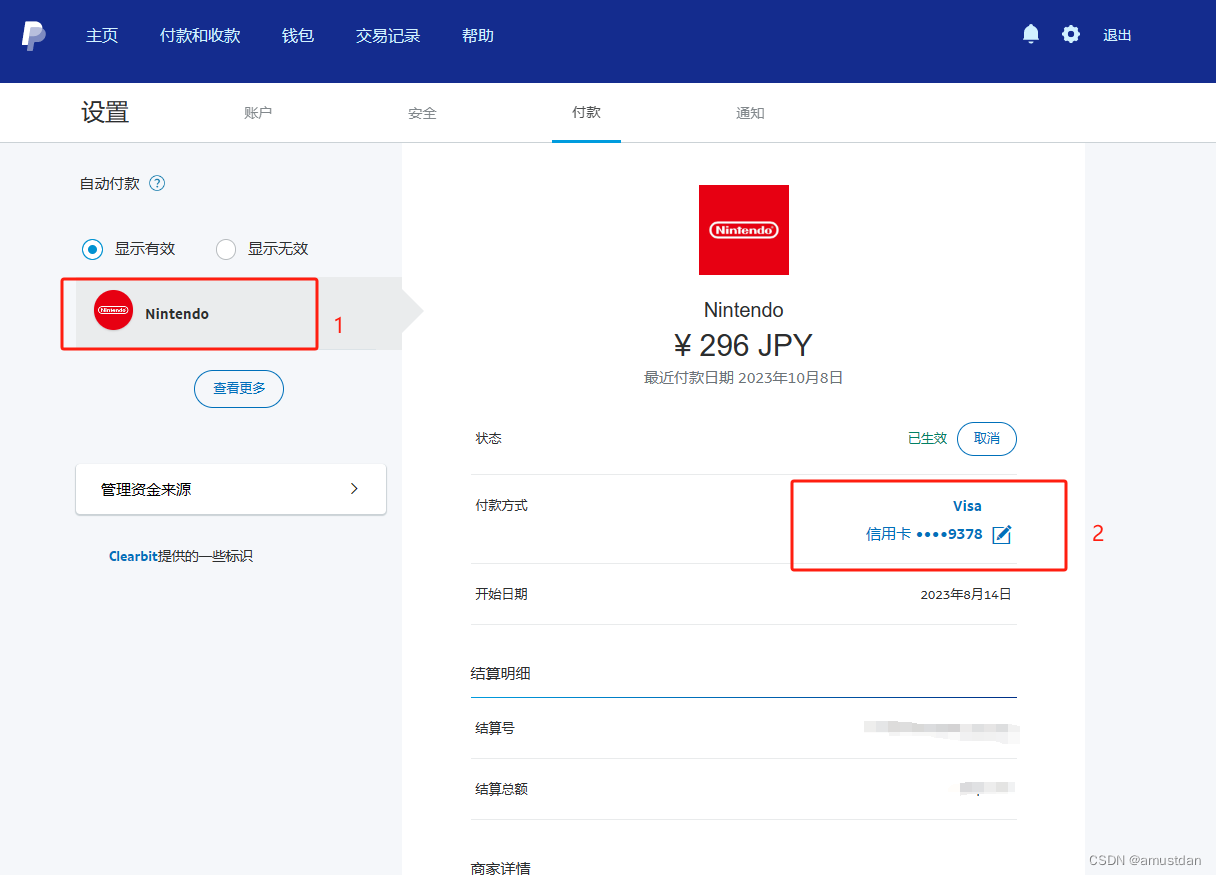
Task: Open the 钱包 menu item
Action: coord(298,35)
